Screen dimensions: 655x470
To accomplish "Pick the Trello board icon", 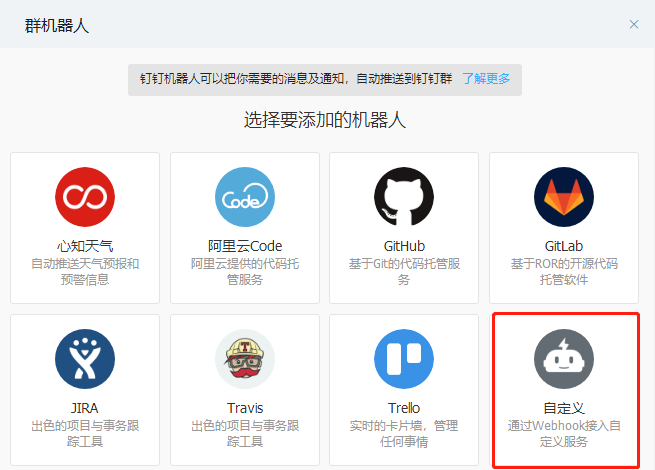I will (x=404, y=359).
